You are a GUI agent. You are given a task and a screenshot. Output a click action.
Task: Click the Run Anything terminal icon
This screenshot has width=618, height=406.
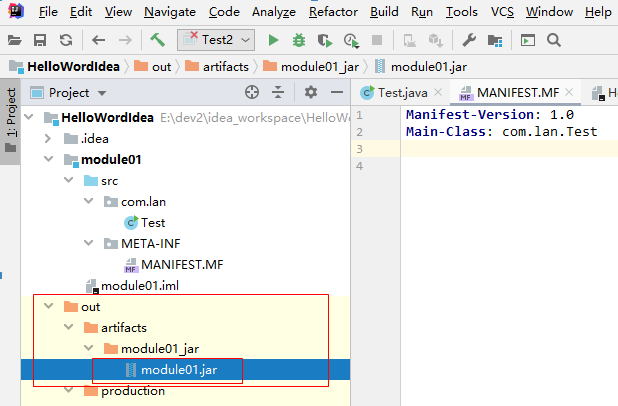coord(528,40)
